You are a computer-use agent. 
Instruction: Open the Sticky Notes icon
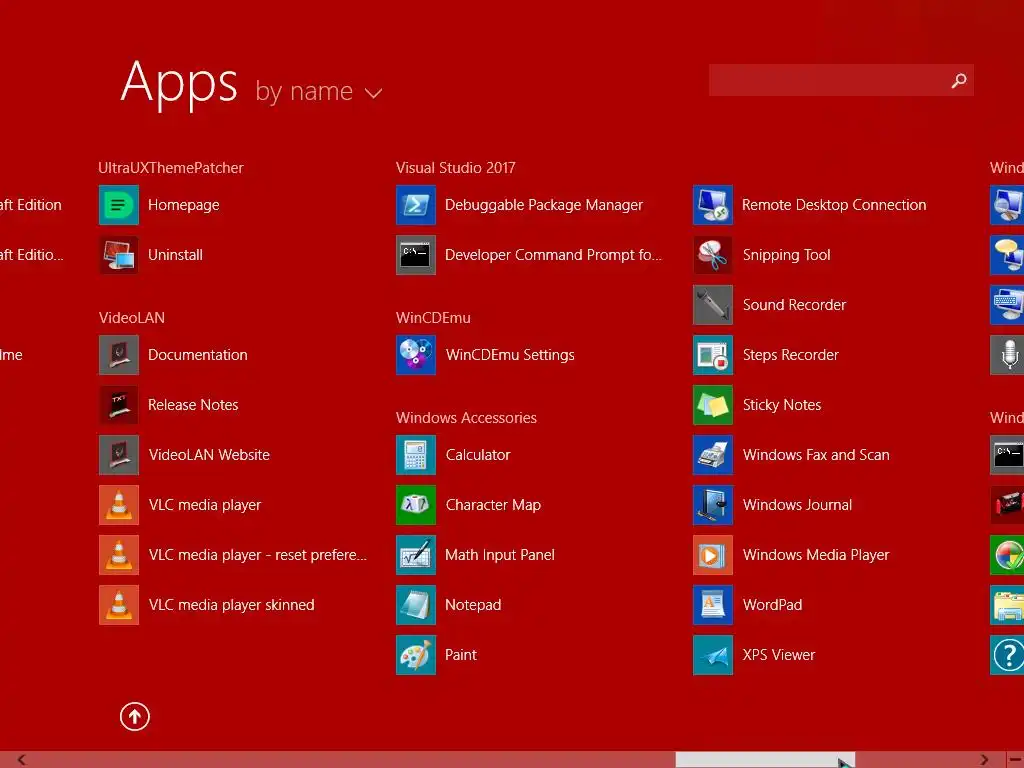[713, 405]
